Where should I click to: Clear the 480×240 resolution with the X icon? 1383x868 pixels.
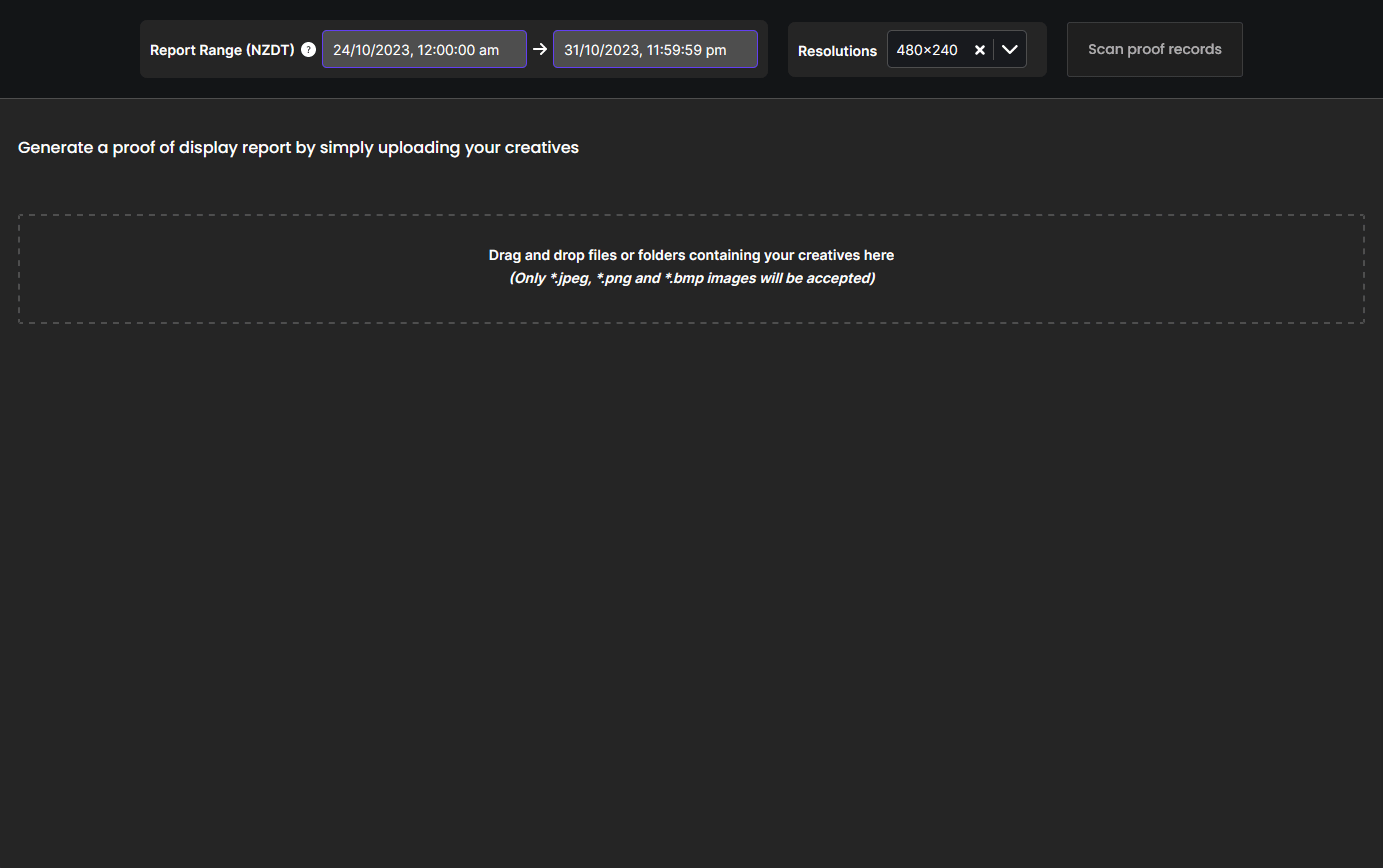click(x=980, y=50)
